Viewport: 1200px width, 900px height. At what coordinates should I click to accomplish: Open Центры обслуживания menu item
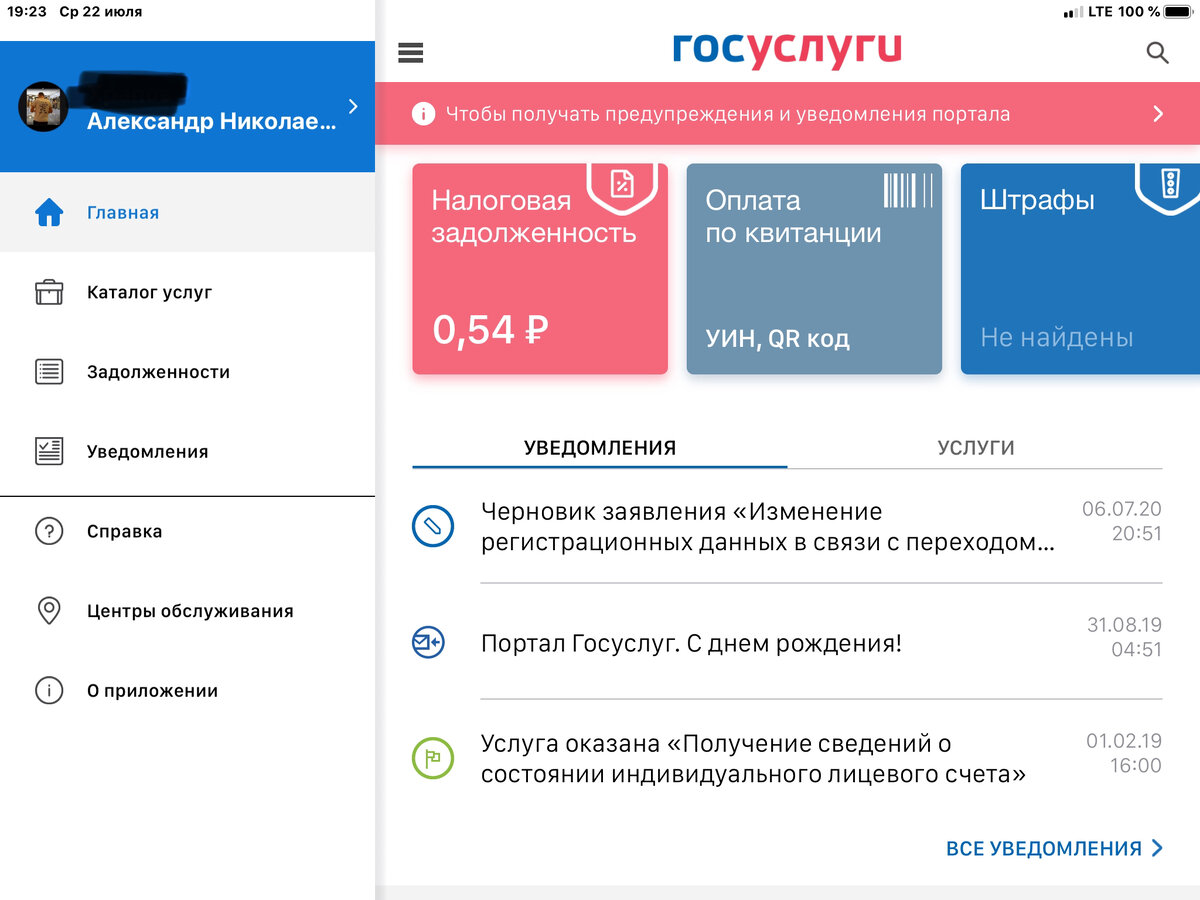point(187,611)
